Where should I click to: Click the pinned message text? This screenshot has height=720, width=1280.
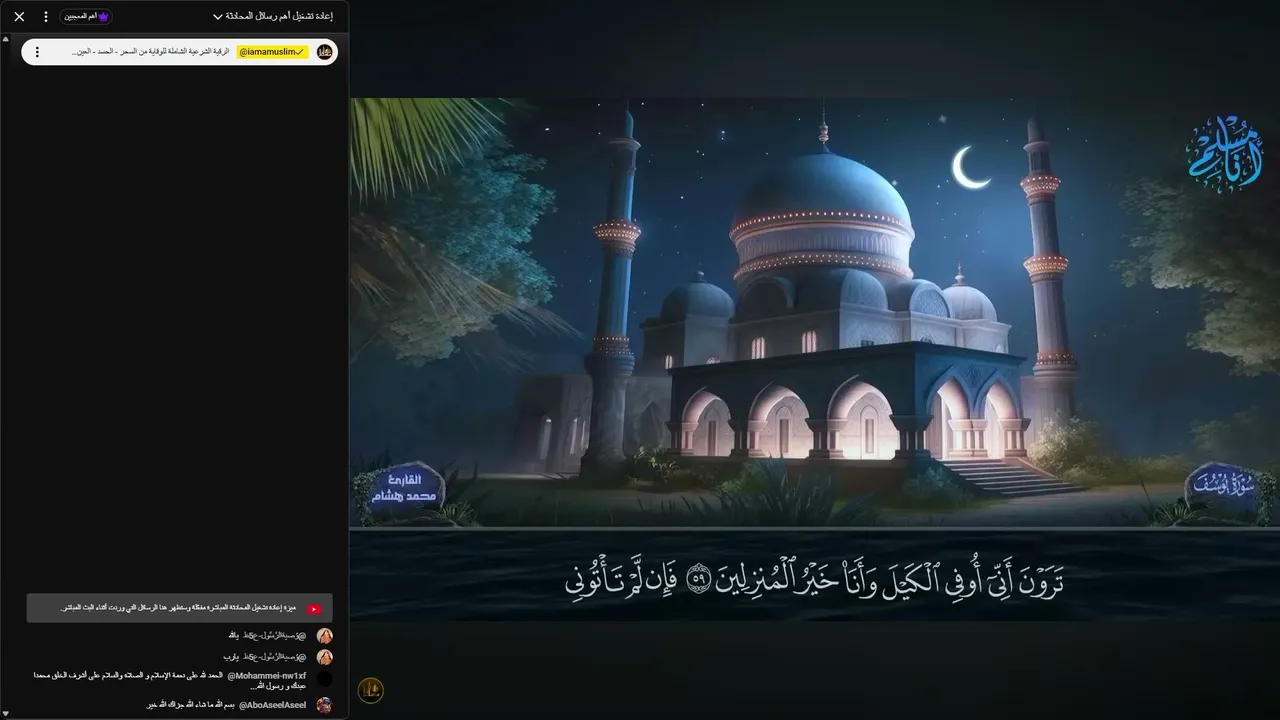click(x=151, y=51)
